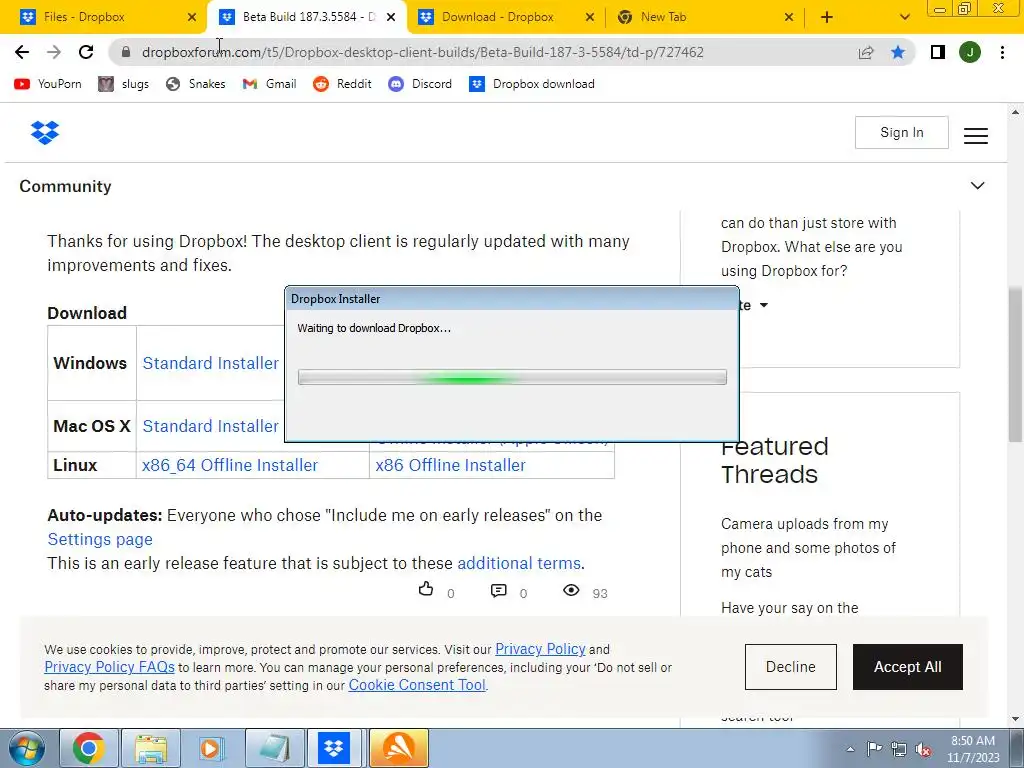This screenshot has height=768, width=1024.
Task: Click the Windows Standard Installer link
Action: click(210, 363)
